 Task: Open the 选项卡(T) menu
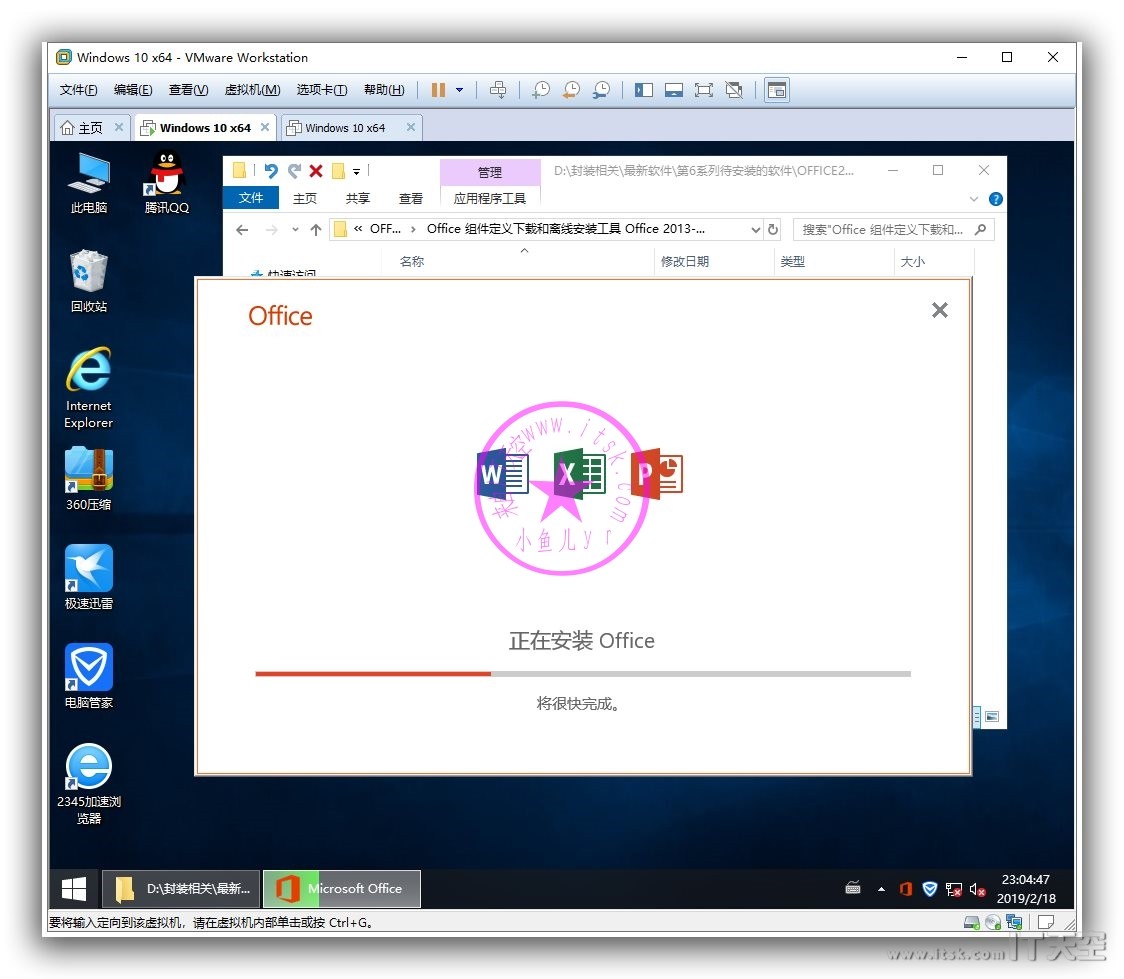322,90
